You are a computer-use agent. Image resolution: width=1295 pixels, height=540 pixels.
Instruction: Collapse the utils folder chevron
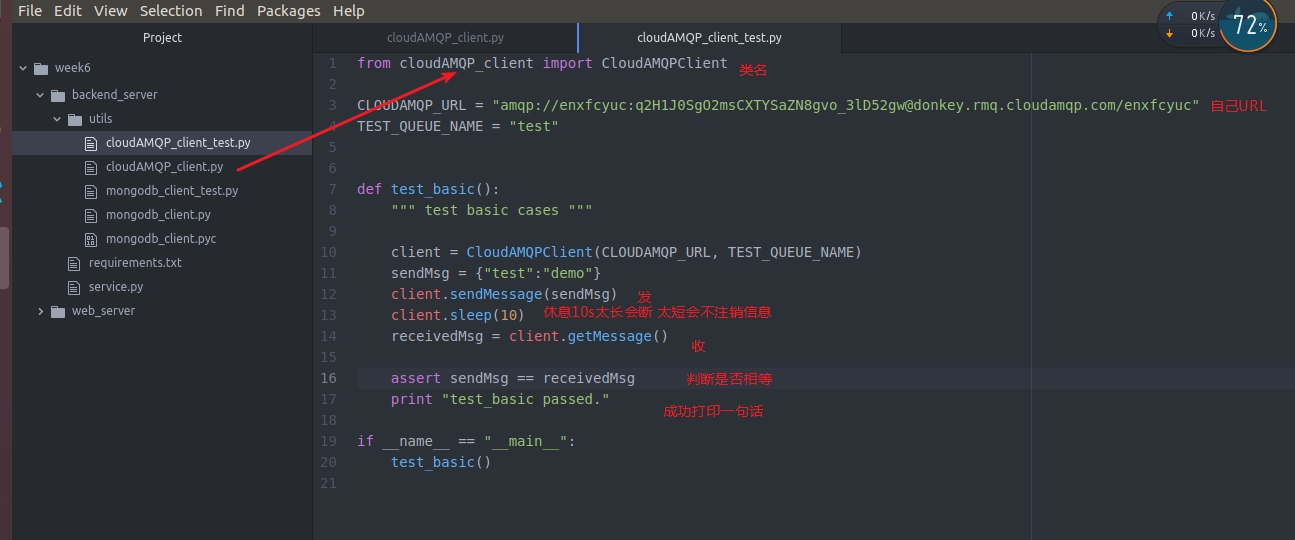click(57, 119)
